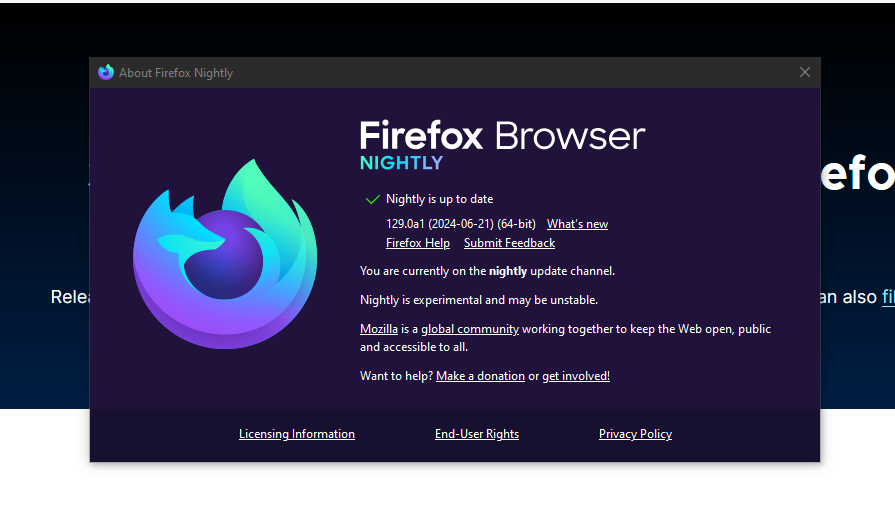Close the About Firefox Nightly dialog
895x515 pixels.
point(805,72)
